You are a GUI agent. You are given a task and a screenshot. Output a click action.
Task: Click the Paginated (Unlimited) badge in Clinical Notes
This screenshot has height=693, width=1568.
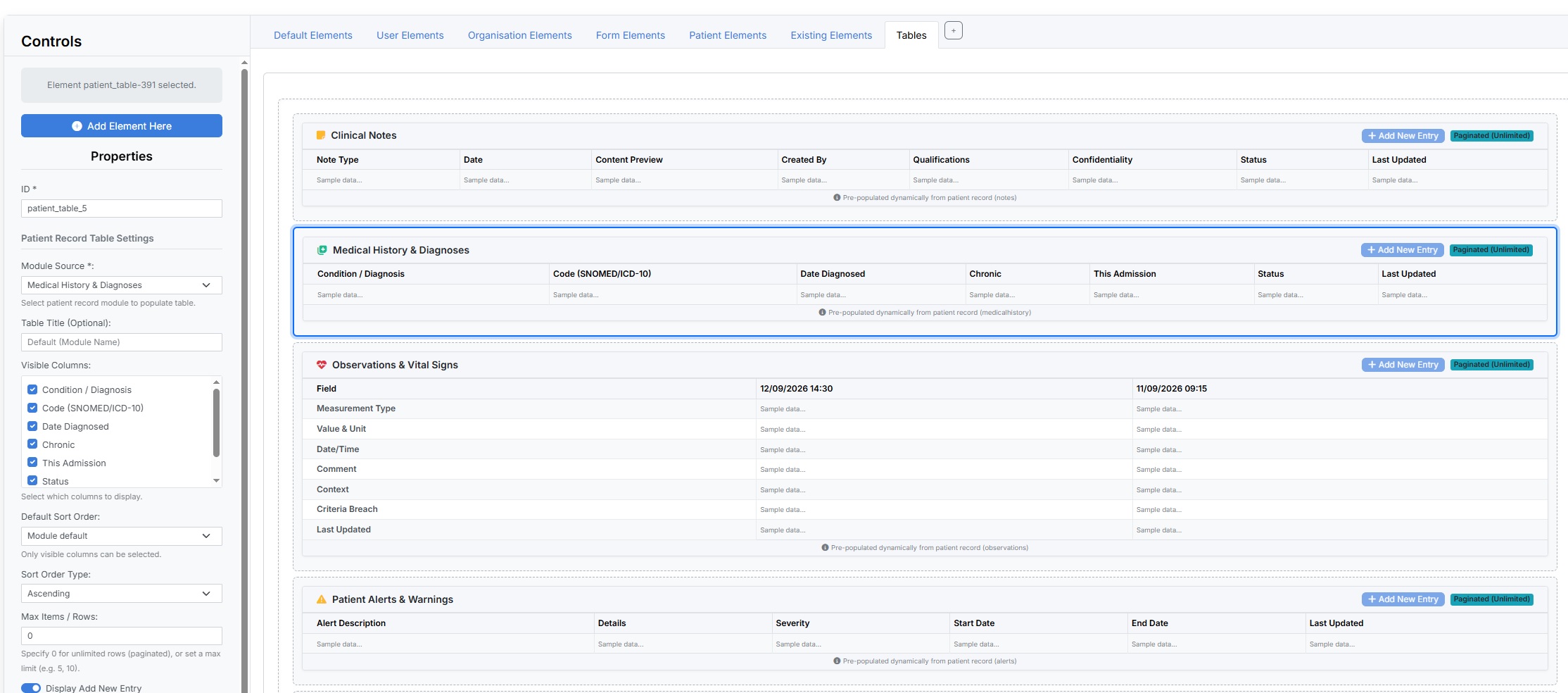tap(1492, 136)
